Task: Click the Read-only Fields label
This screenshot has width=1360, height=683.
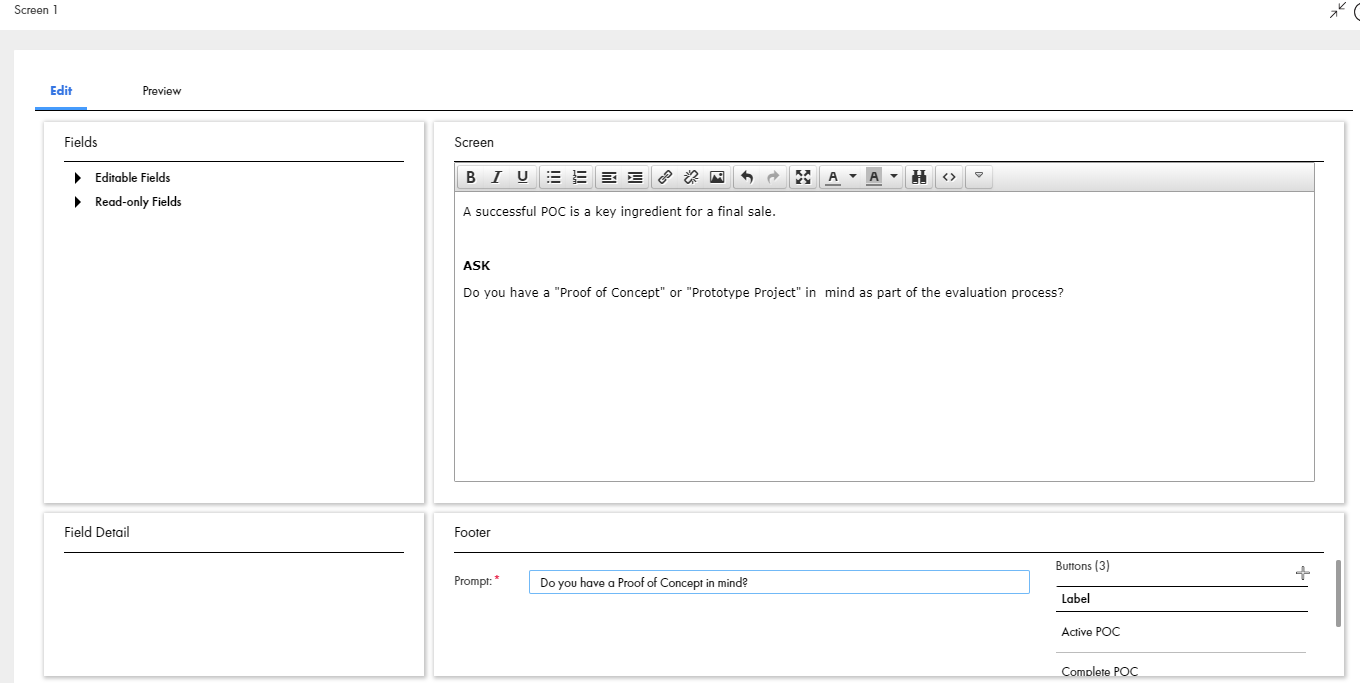Action: click(138, 202)
